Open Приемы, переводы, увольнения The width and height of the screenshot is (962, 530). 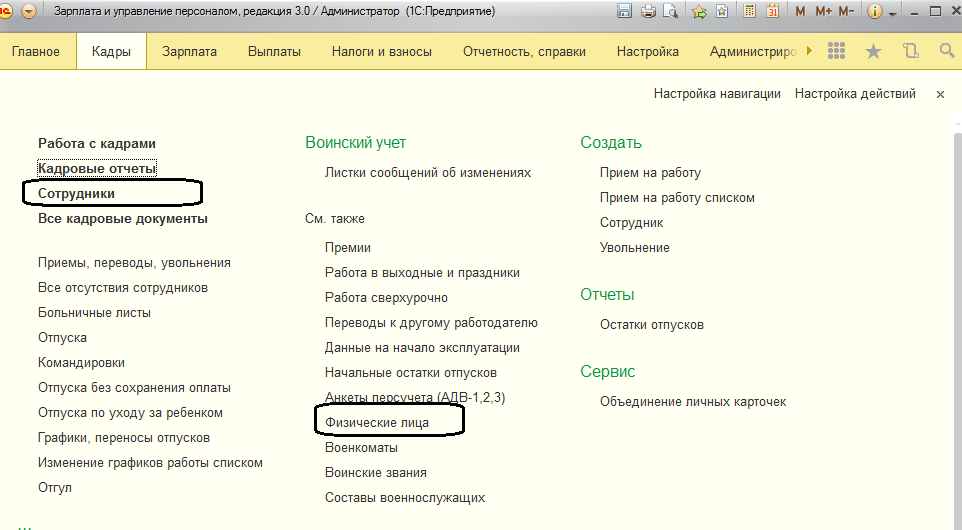coord(134,263)
